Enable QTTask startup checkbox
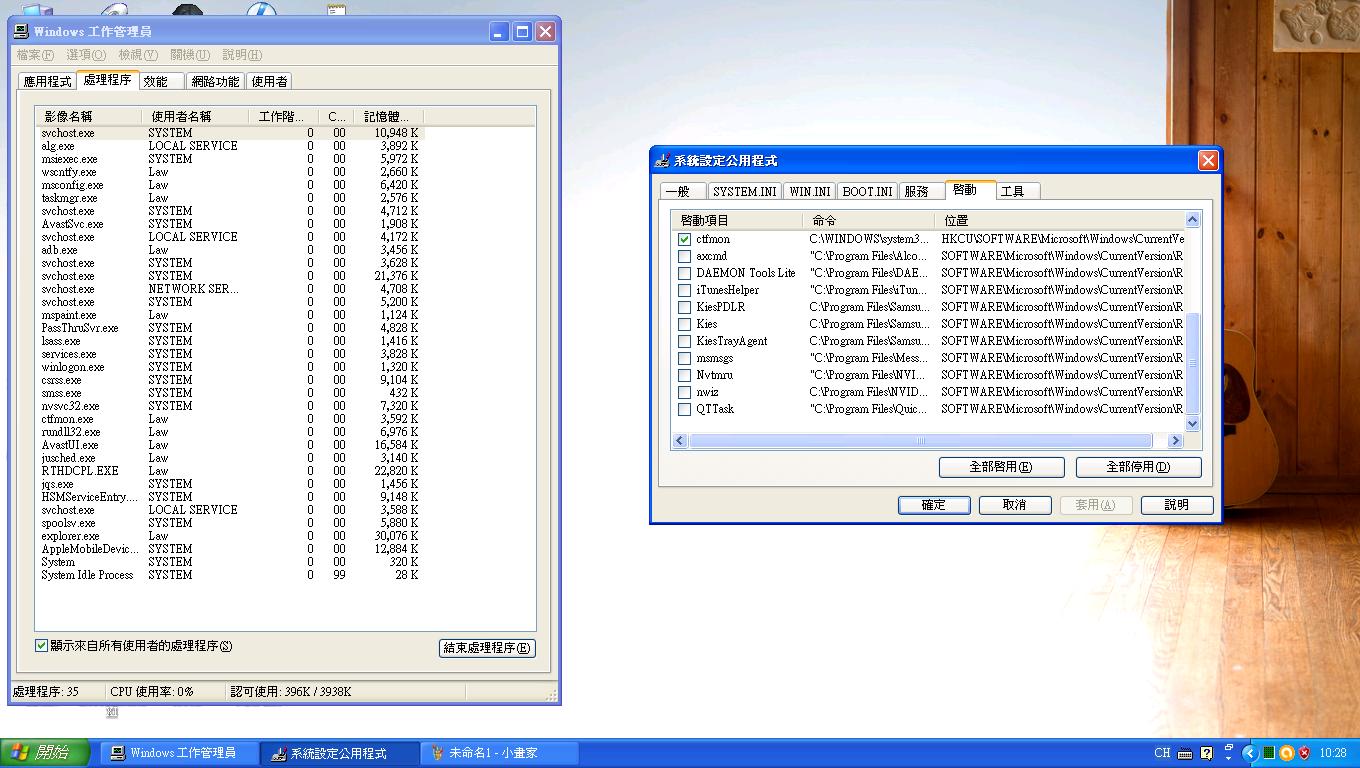Screen dimensions: 1360x768 (x=684, y=409)
